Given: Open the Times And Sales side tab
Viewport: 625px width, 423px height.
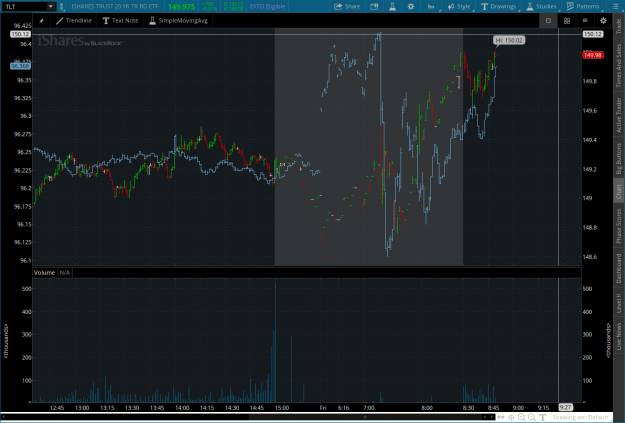Looking at the screenshot, I should coord(618,65).
